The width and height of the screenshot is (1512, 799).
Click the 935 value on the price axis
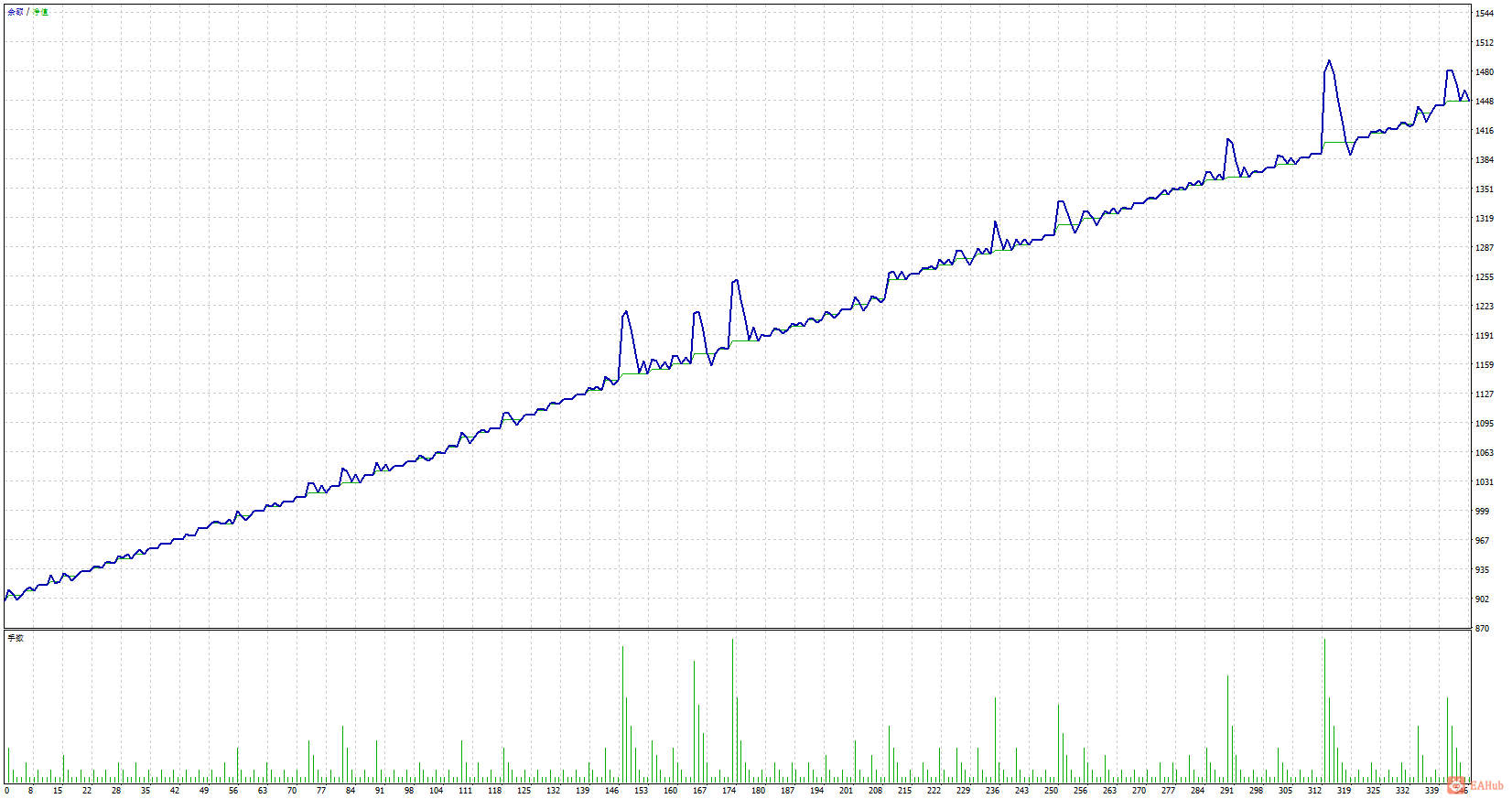pos(1482,570)
